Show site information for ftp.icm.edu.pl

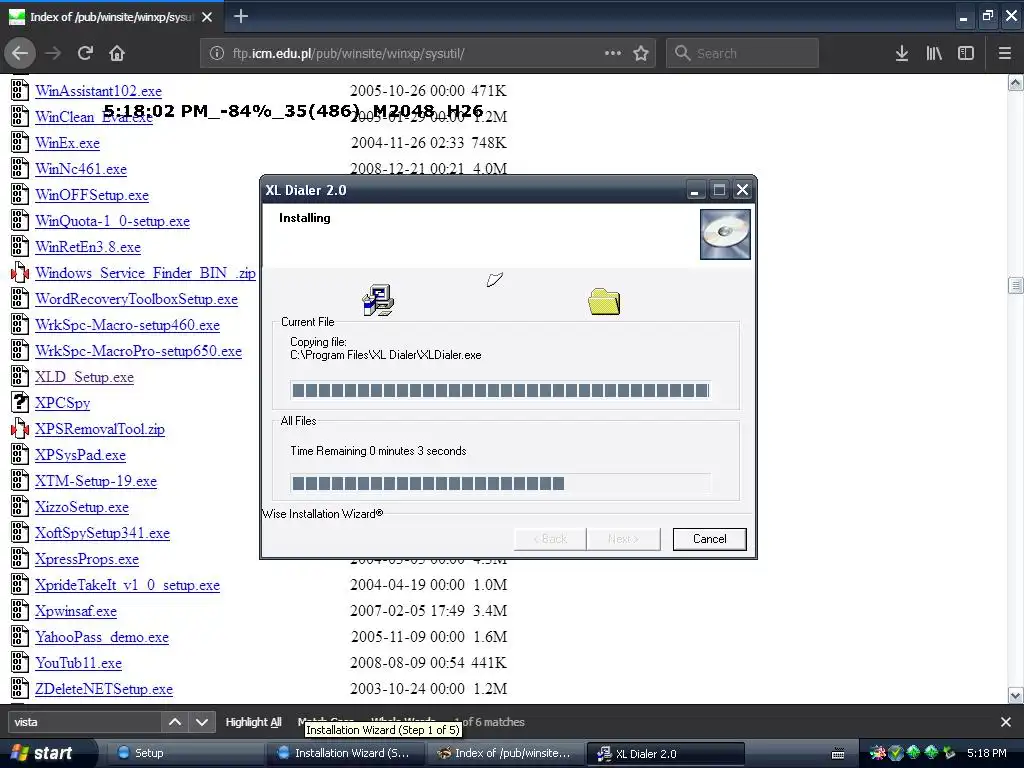(217, 54)
